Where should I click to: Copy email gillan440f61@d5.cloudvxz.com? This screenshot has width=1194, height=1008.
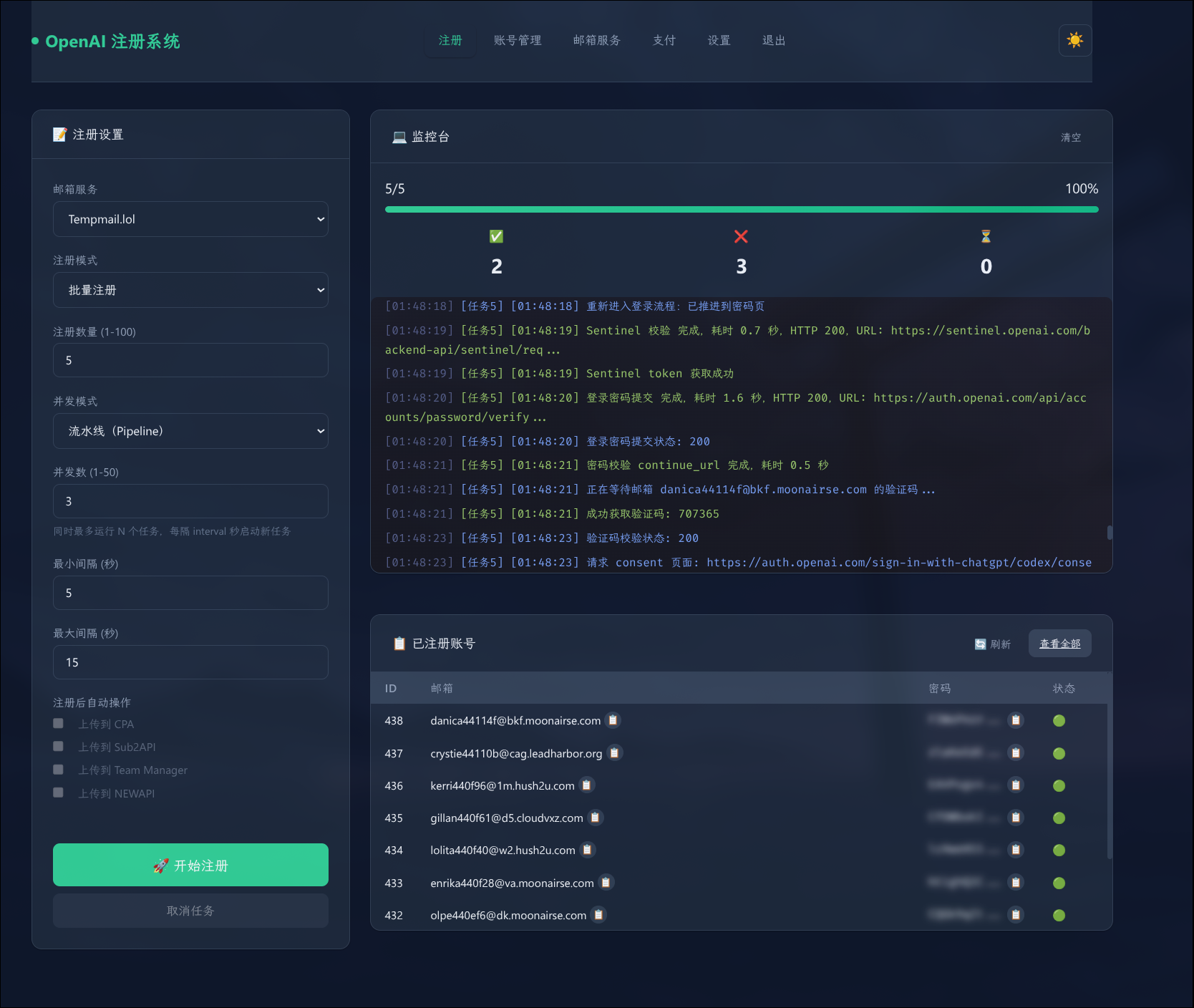pos(595,818)
